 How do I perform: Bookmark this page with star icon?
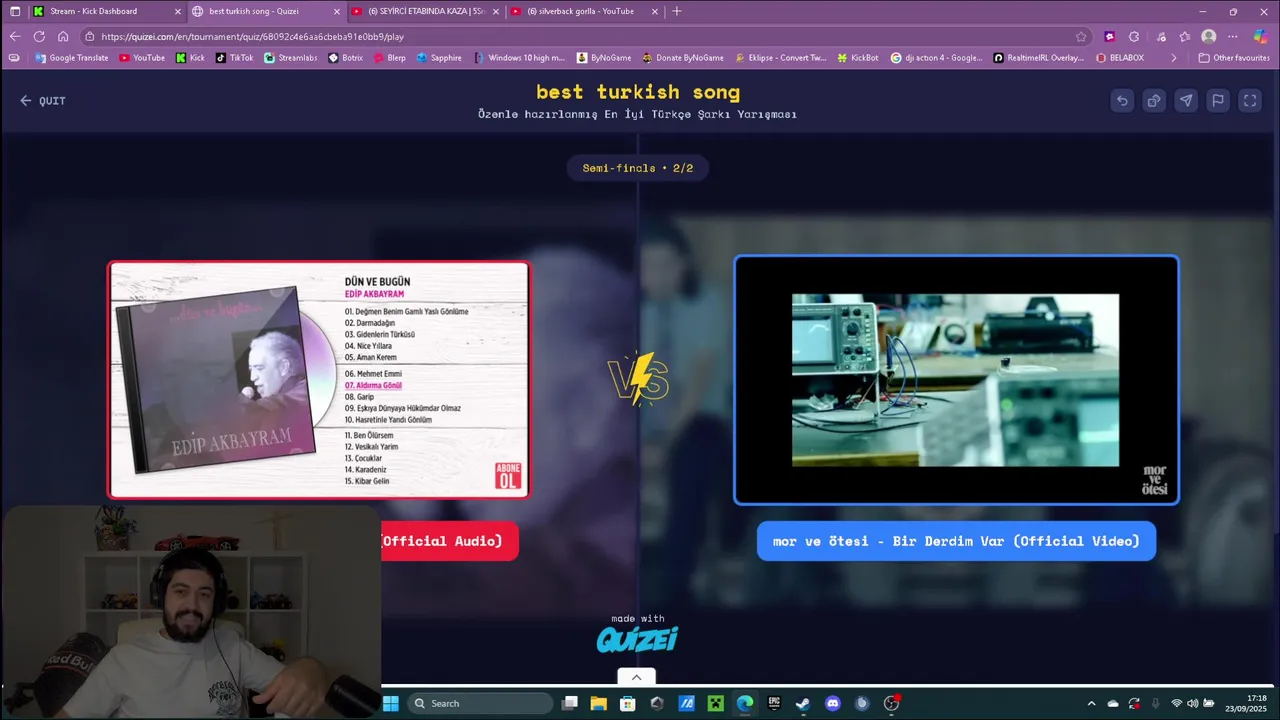[1081, 36]
